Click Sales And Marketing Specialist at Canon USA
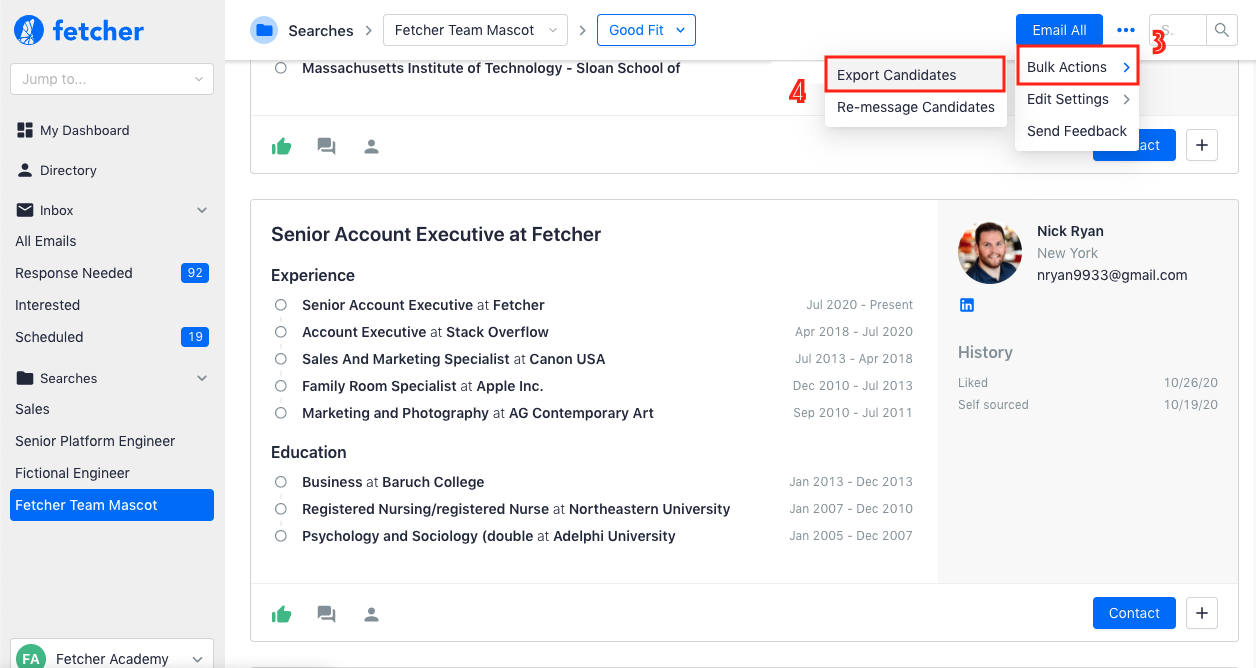The image size is (1256, 668). pos(453,359)
